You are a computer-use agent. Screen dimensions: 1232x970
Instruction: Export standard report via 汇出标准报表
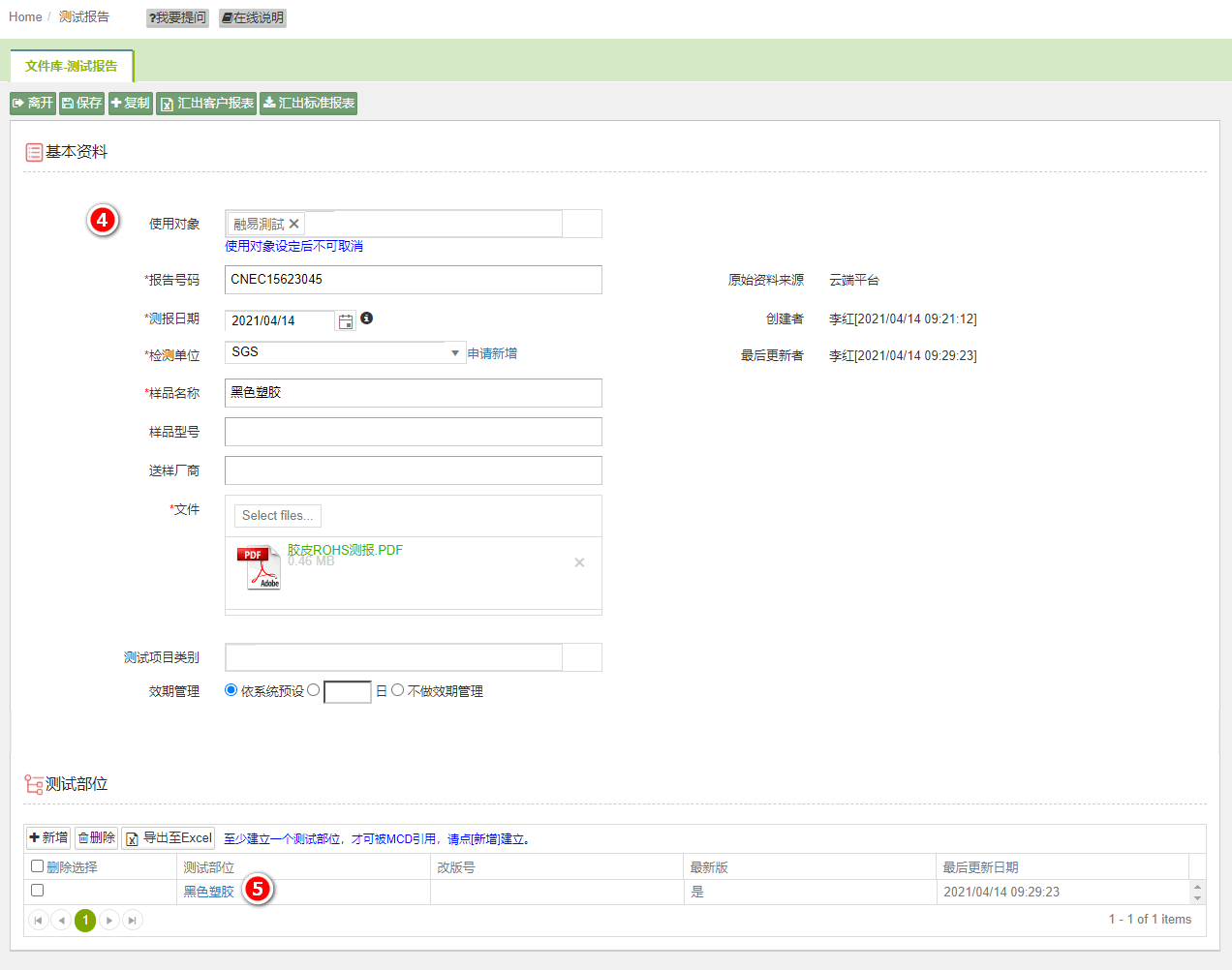pos(309,104)
